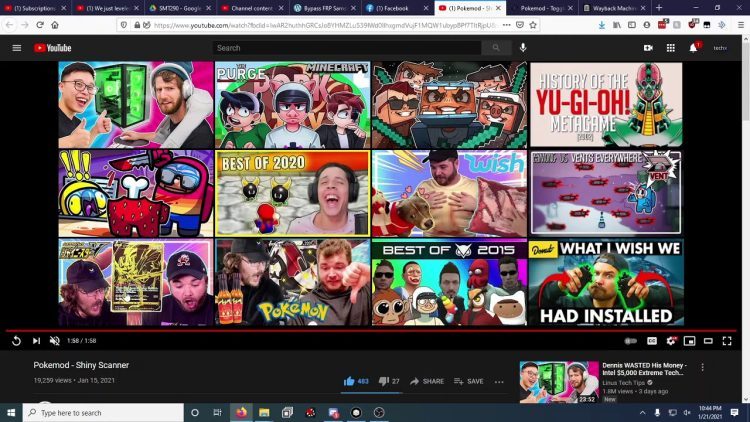Image resolution: width=750 pixels, height=422 pixels.
Task: Select the What I Wish We Had Installed video
Action: (606, 282)
